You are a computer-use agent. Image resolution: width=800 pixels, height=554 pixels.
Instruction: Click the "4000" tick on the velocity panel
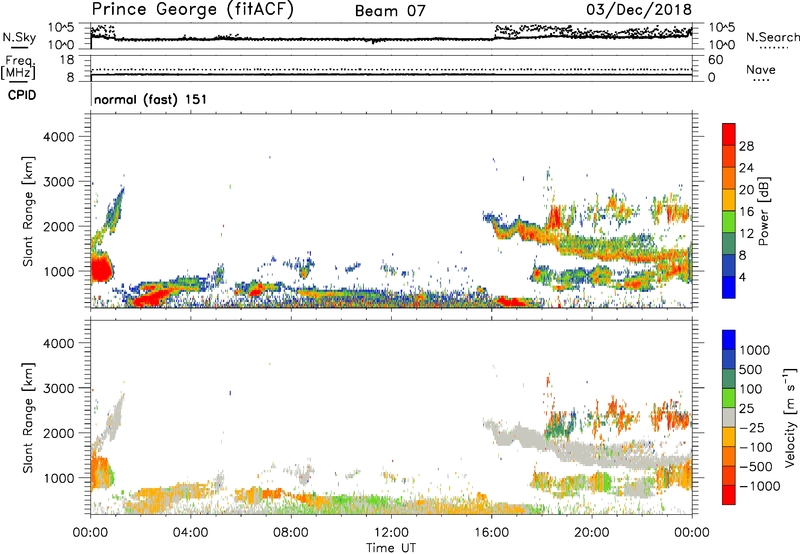click(58, 343)
